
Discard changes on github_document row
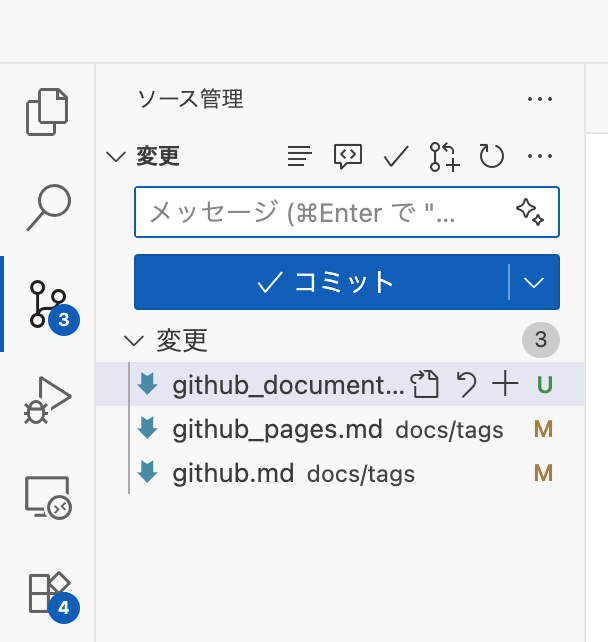point(466,384)
